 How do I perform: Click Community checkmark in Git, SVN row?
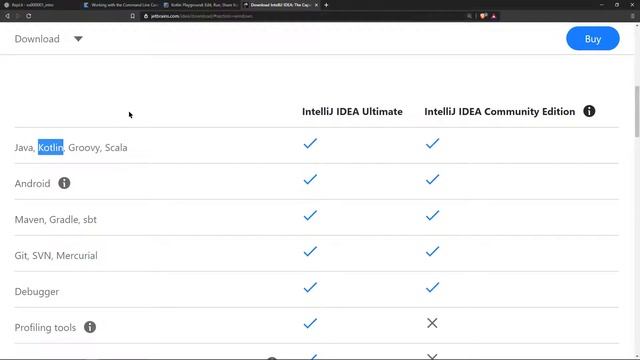point(432,251)
